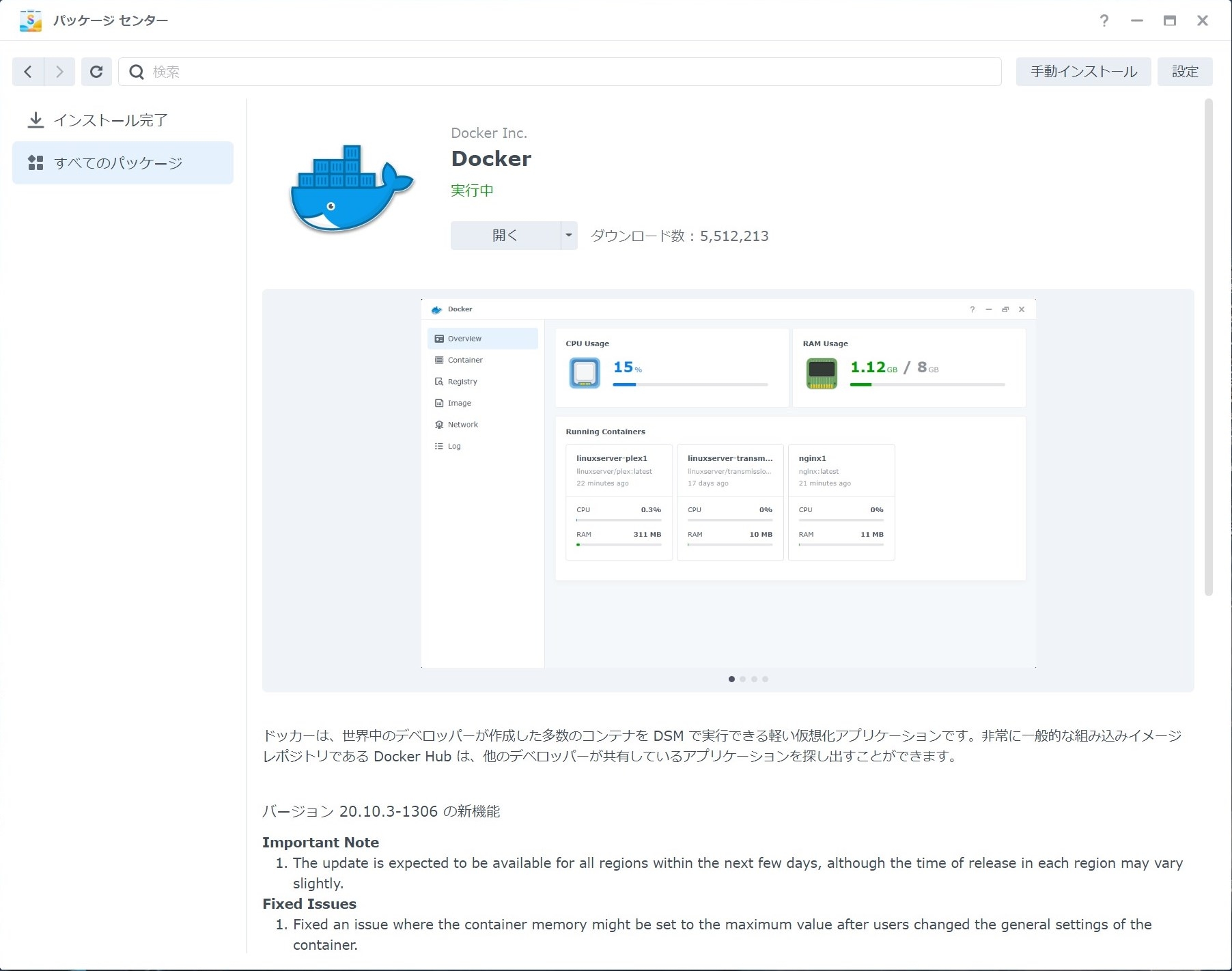Click the back navigation arrow

(28, 72)
